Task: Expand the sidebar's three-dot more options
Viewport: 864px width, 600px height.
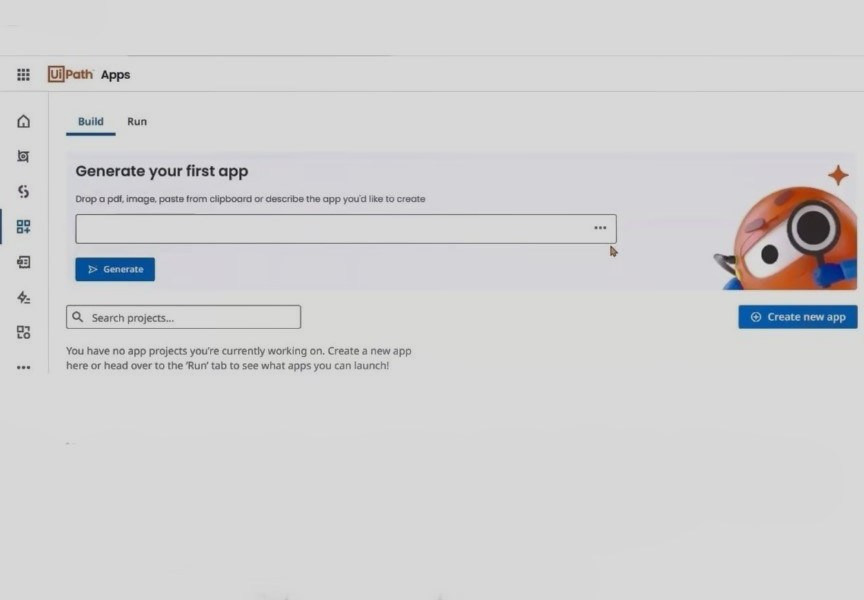Action: point(23,367)
